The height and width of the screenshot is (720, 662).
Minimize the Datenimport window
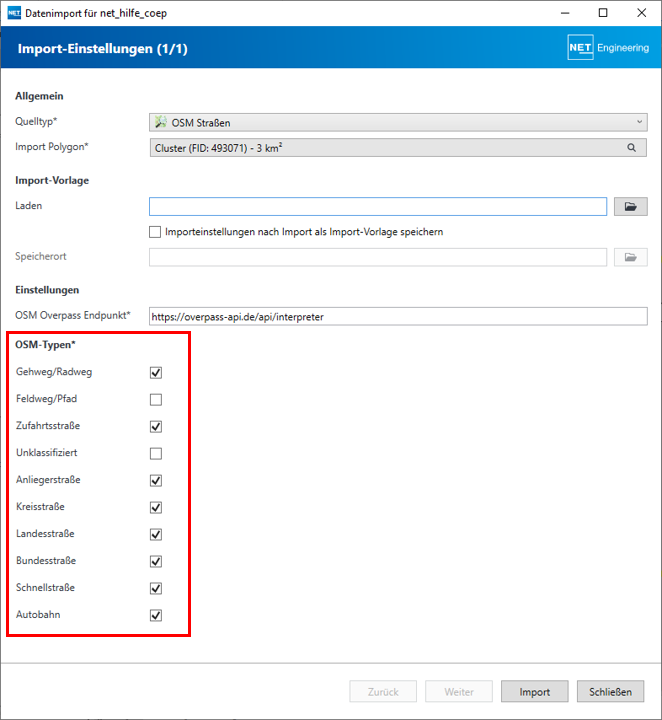[565, 13]
